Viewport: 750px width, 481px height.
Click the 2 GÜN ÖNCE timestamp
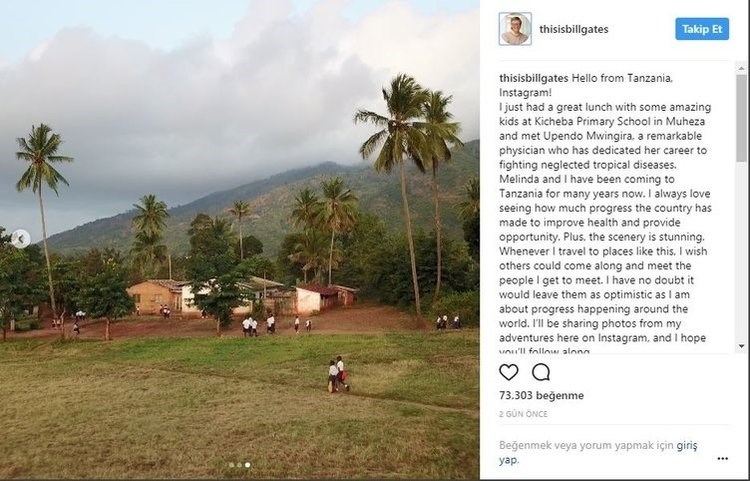coord(522,413)
